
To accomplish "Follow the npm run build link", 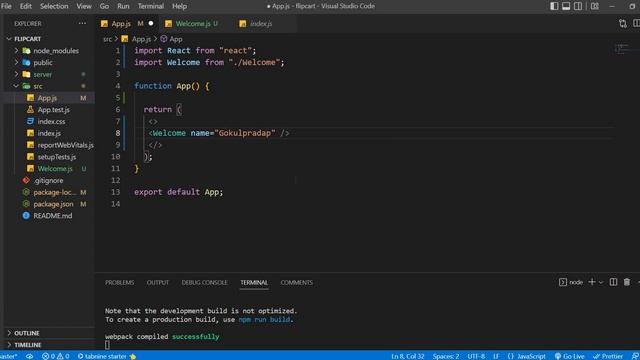I will 264,320.
